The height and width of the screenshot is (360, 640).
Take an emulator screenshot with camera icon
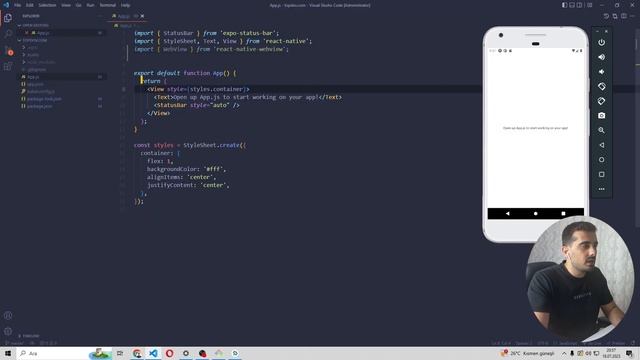pos(601,116)
